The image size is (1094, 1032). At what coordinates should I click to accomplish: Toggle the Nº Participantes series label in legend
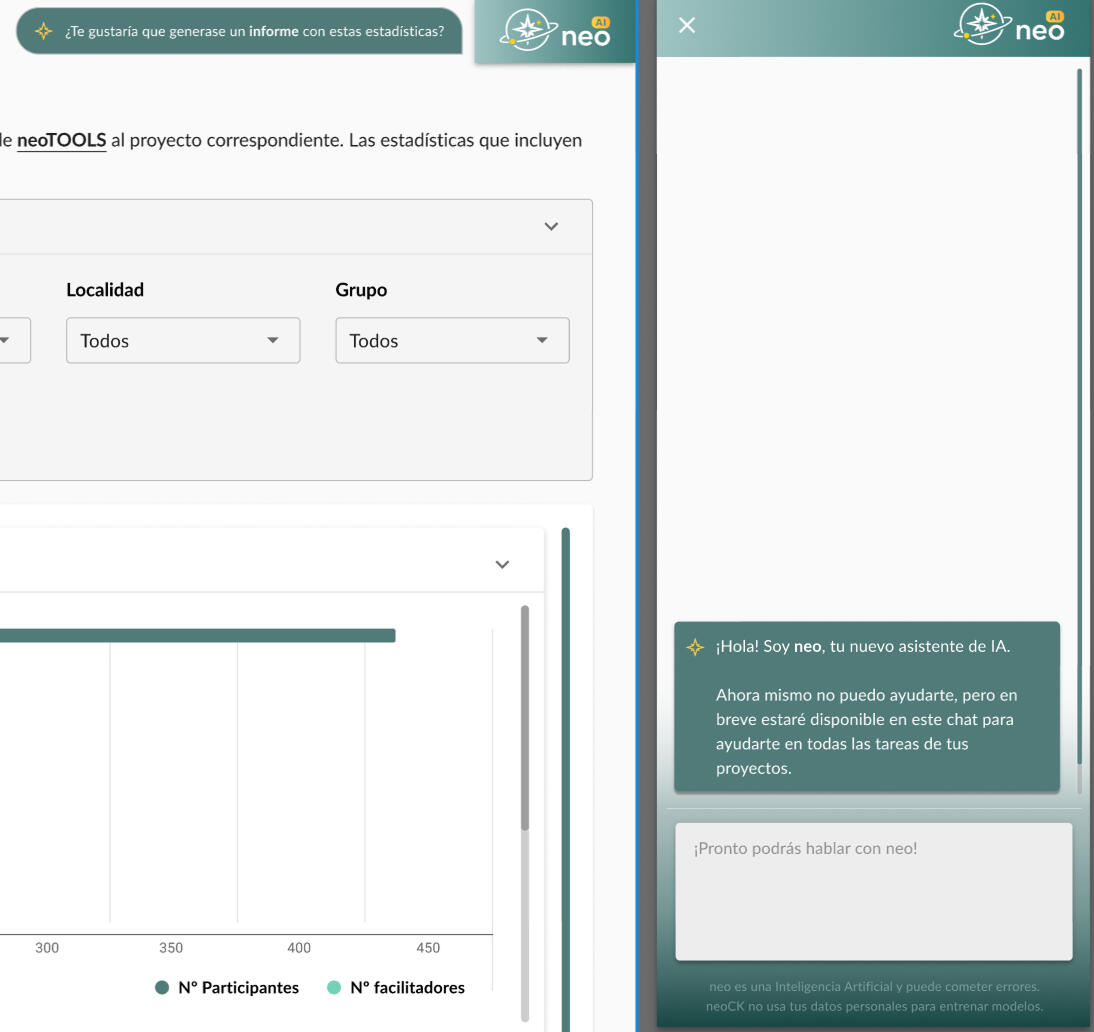click(238, 988)
